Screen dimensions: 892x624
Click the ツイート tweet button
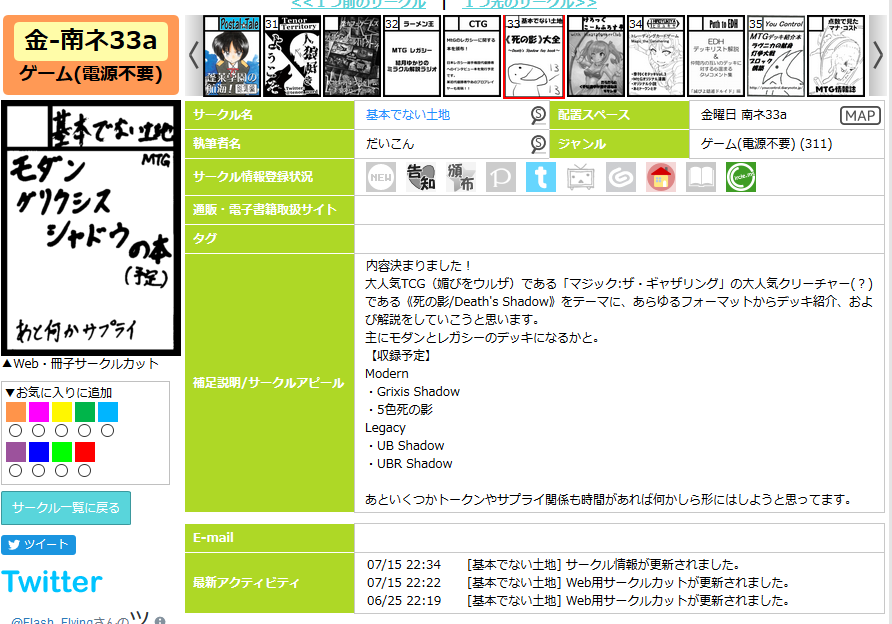[39, 544]
